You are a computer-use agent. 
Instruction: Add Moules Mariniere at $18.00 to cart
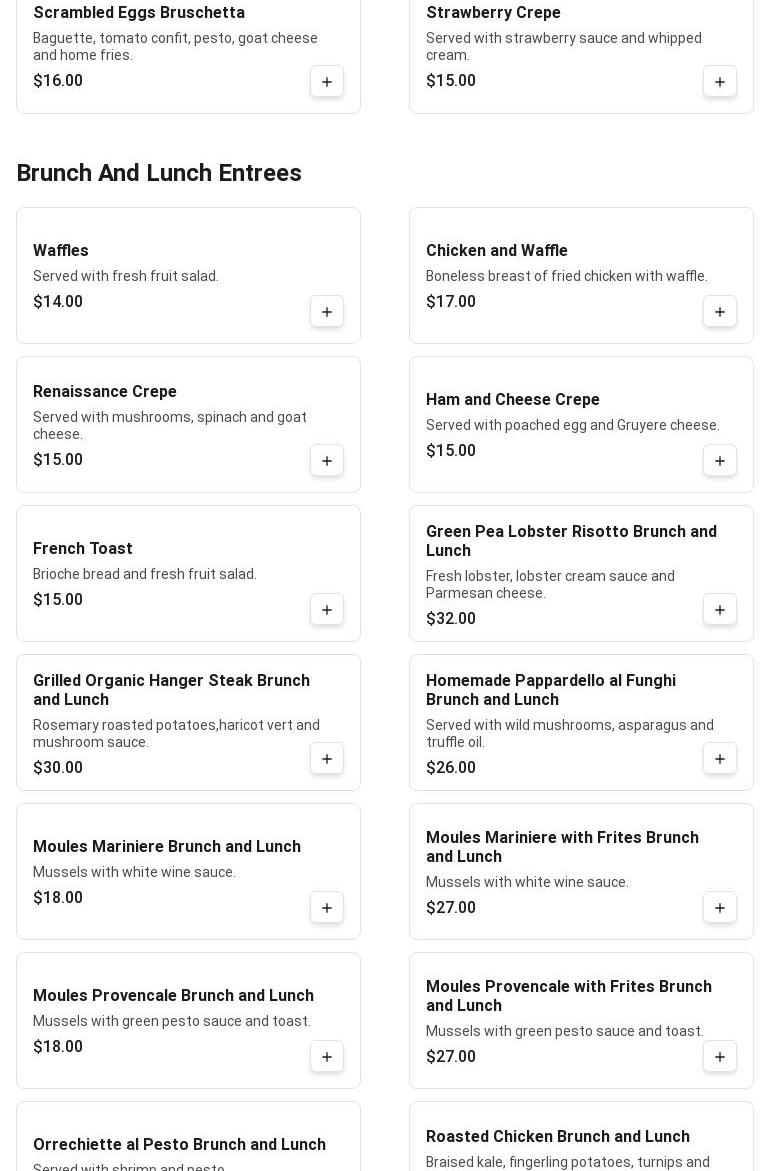(326, 907)
